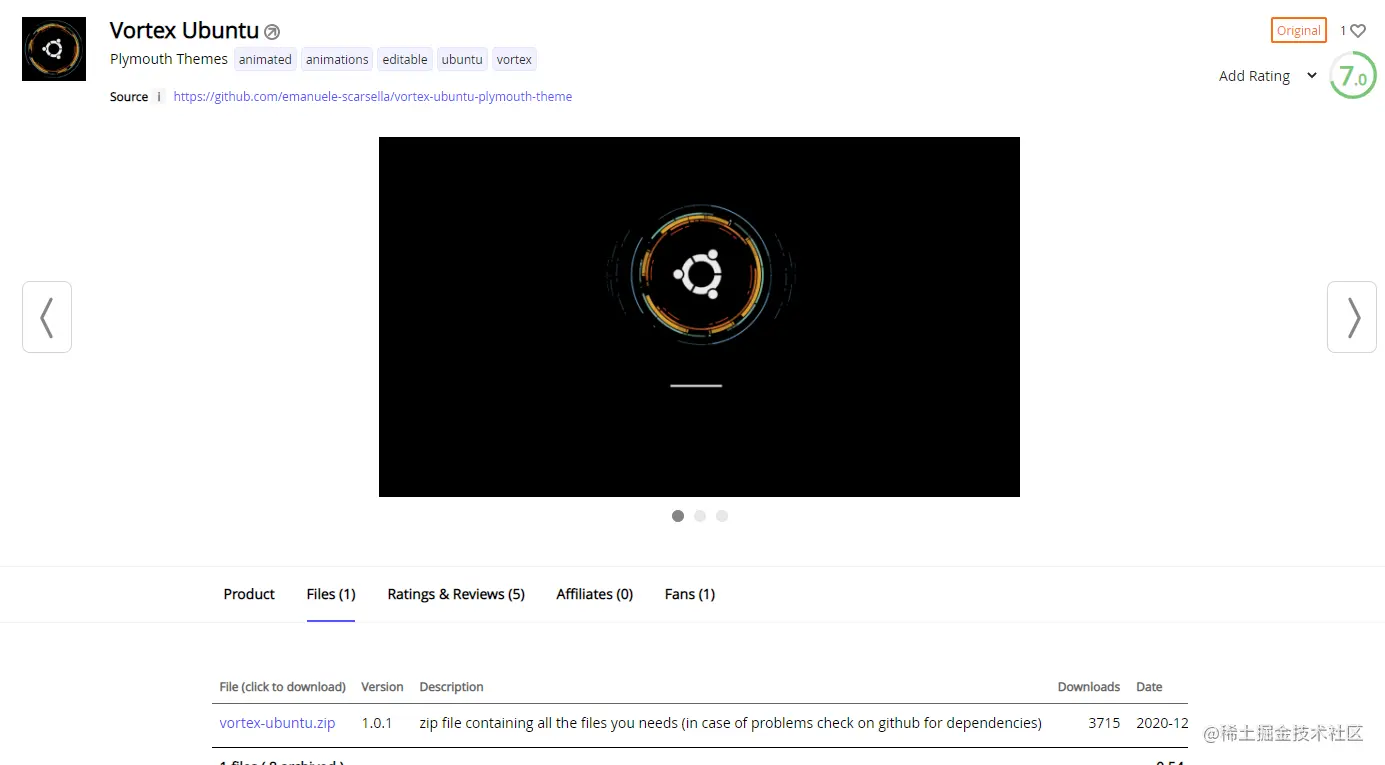Image resolution: width=1385 pixels, height=765 pixels.
Task: Select the first carousel dot
Action: tap(678, 516)
